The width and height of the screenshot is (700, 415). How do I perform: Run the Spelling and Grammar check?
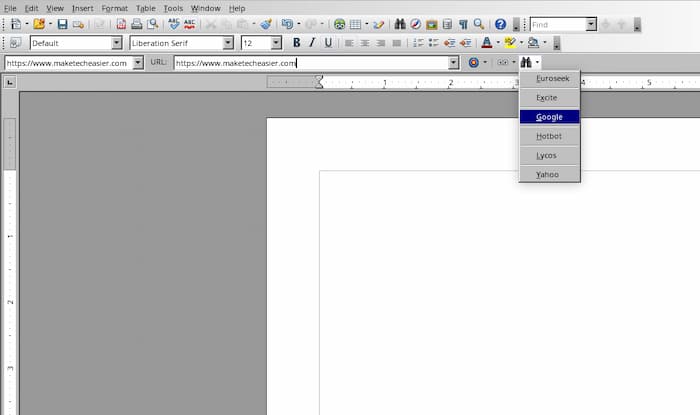point(175,24)
